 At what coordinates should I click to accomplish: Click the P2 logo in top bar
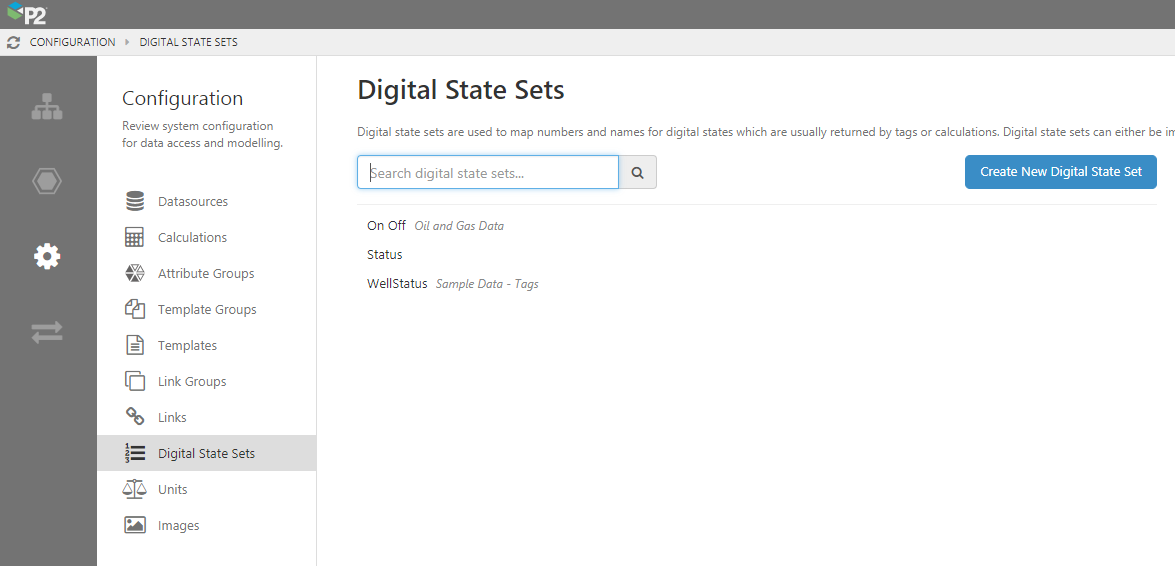click(x=26, y=14)
